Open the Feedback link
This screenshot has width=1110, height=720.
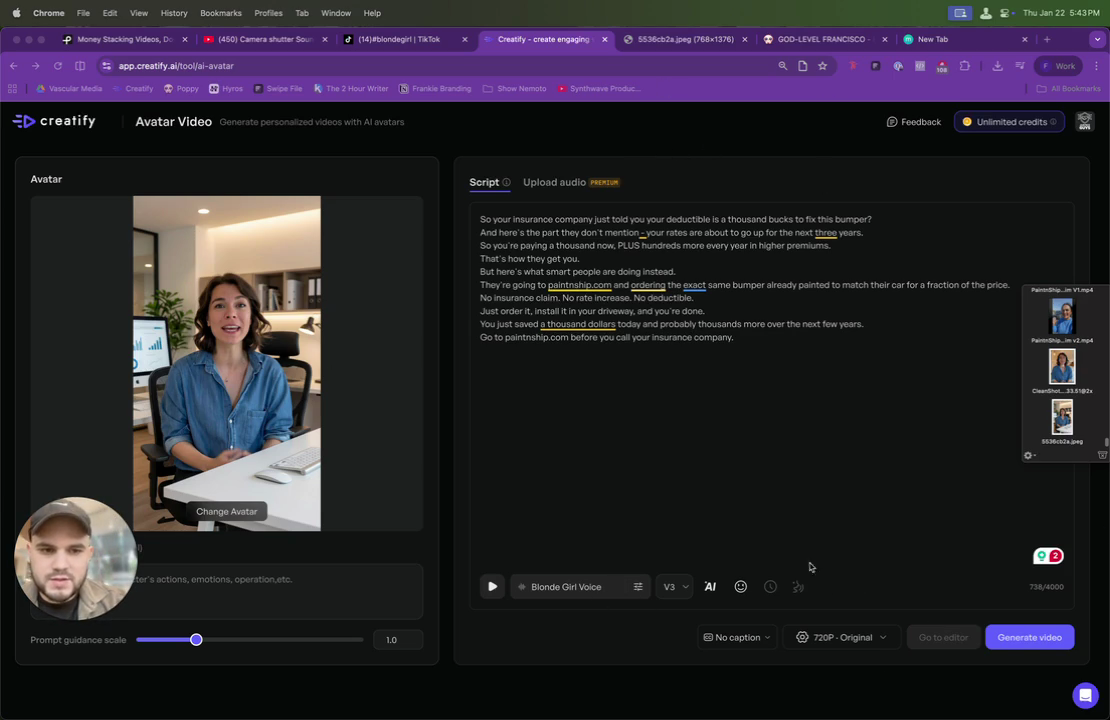914,122
